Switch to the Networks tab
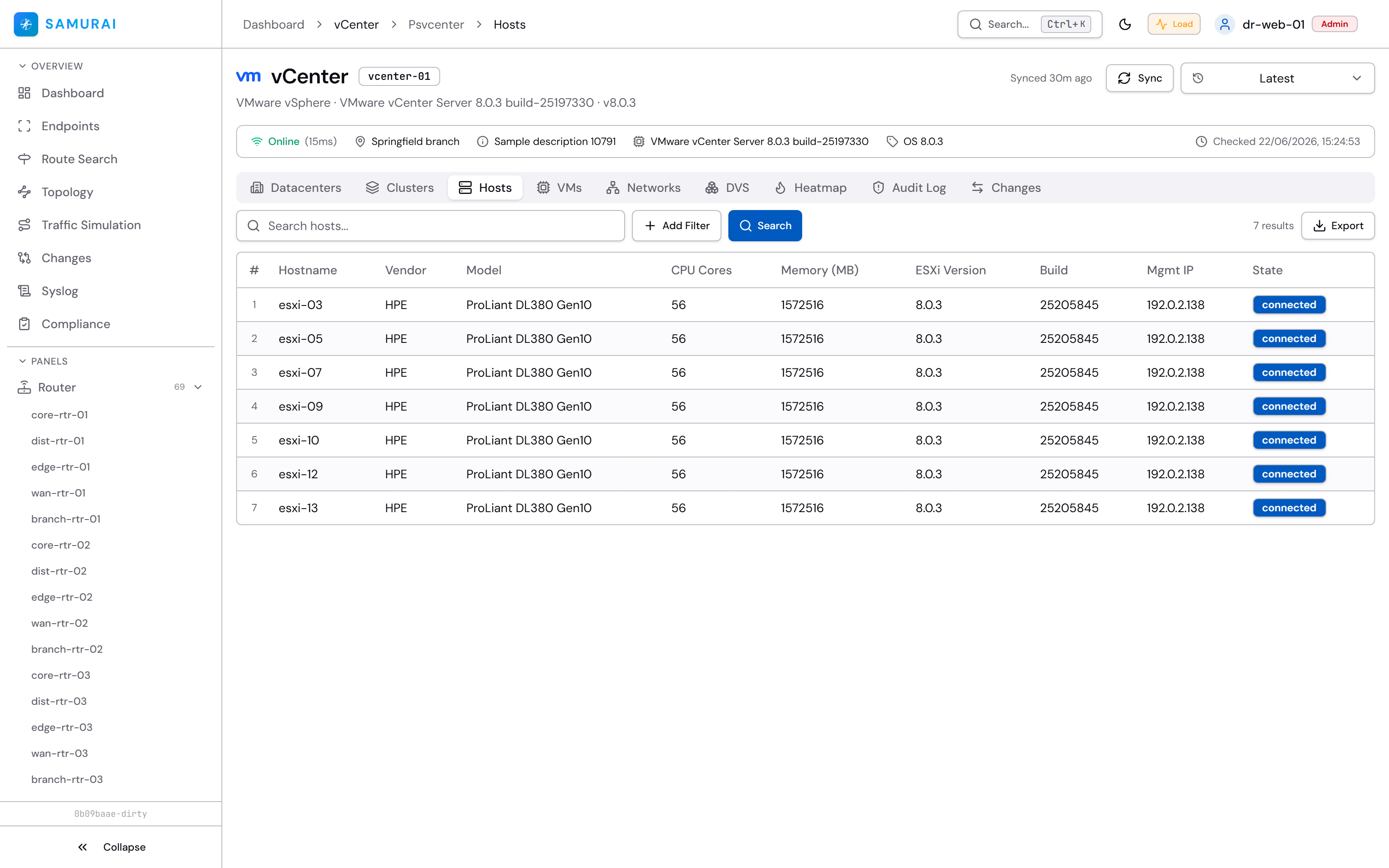The height and width of the screenshot is (868, 1389). coord(643,188)
